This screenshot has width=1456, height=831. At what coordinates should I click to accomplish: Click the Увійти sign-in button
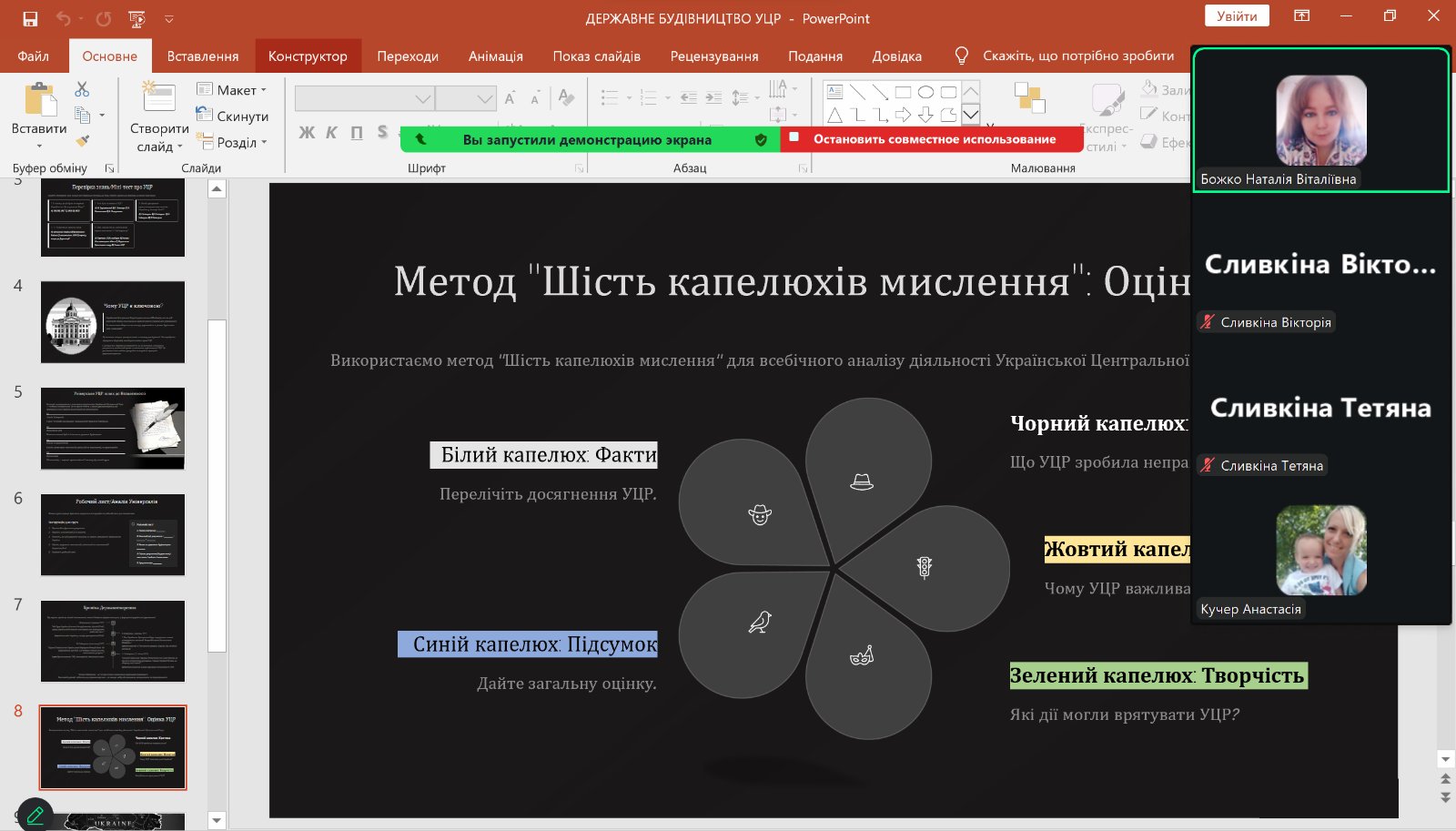pos(1237,16)
